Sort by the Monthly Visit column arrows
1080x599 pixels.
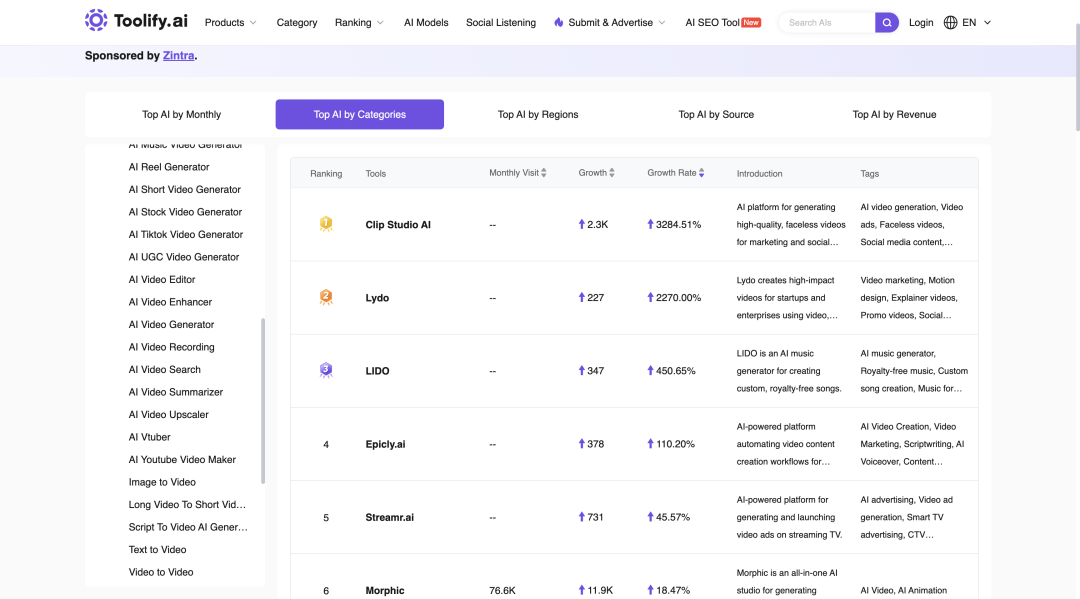click(543, 173)
